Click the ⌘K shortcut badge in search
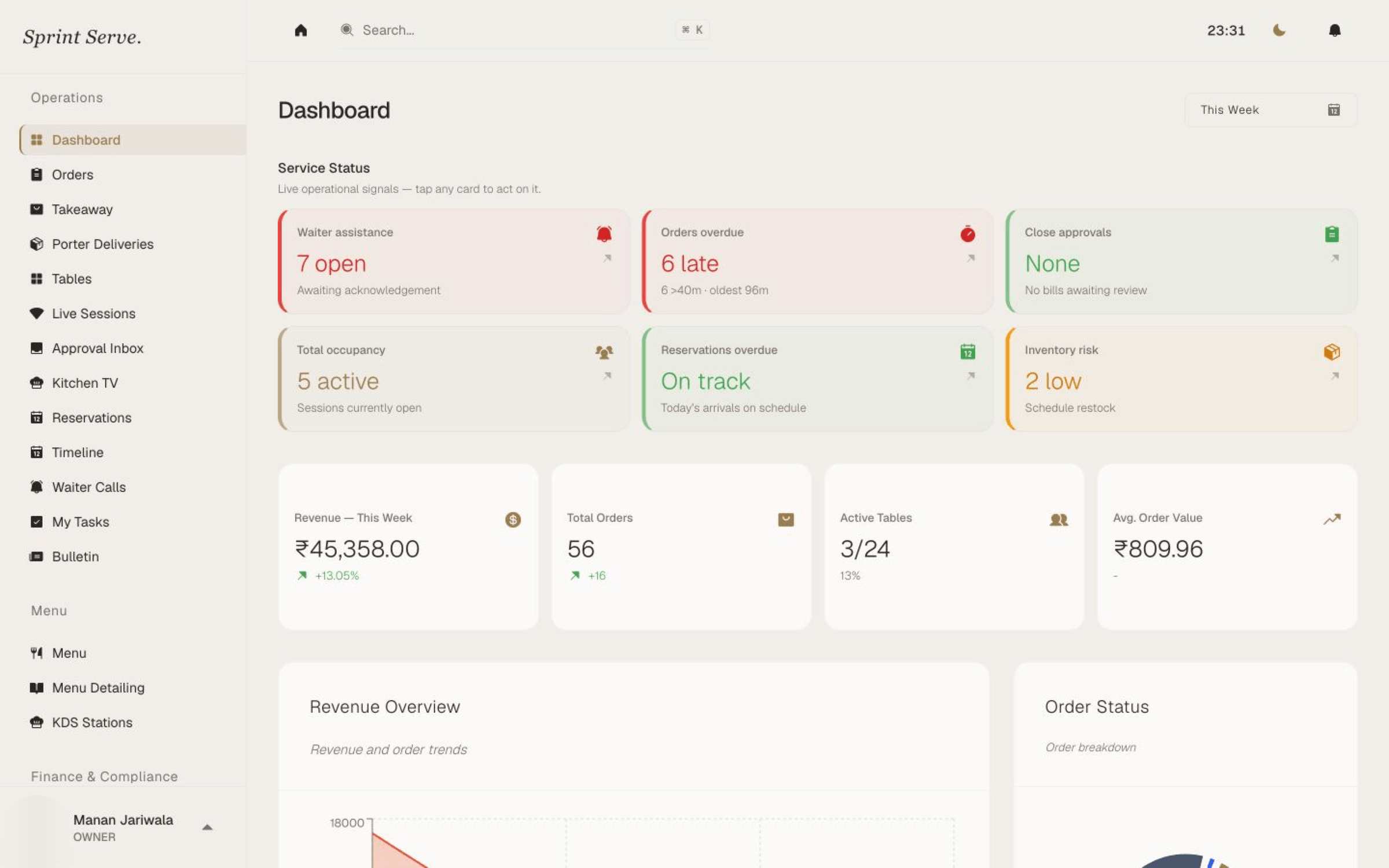This screenshot has width=1389, height=868. coord(692,30)
